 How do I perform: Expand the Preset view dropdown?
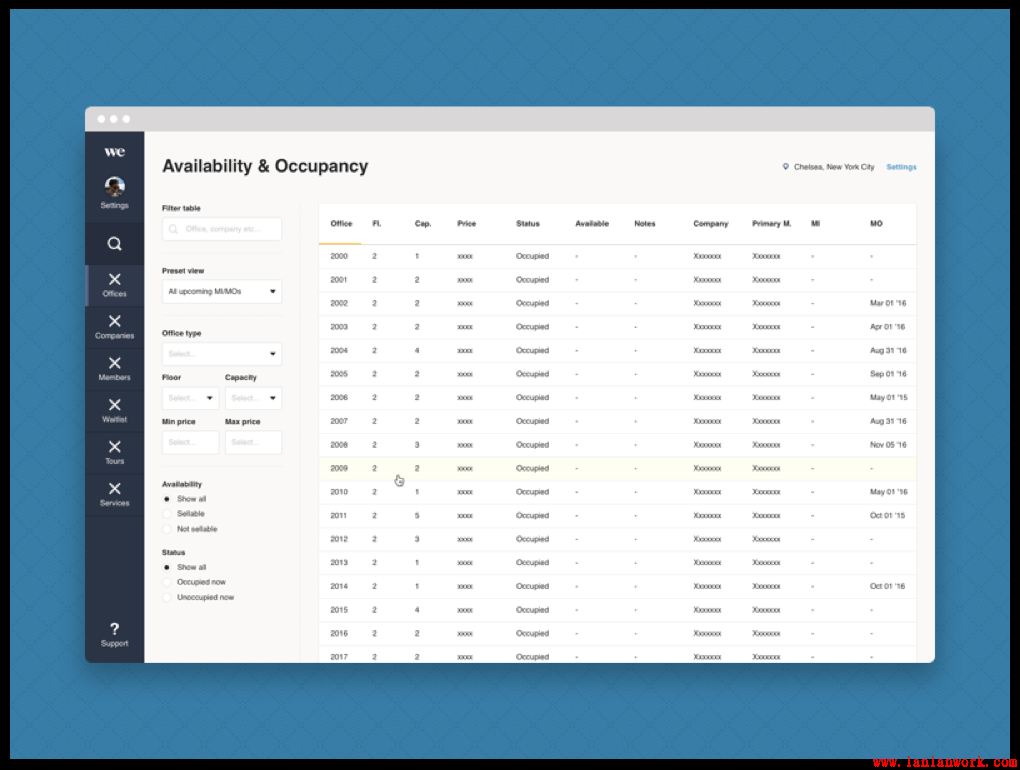[x=222, y=292]
